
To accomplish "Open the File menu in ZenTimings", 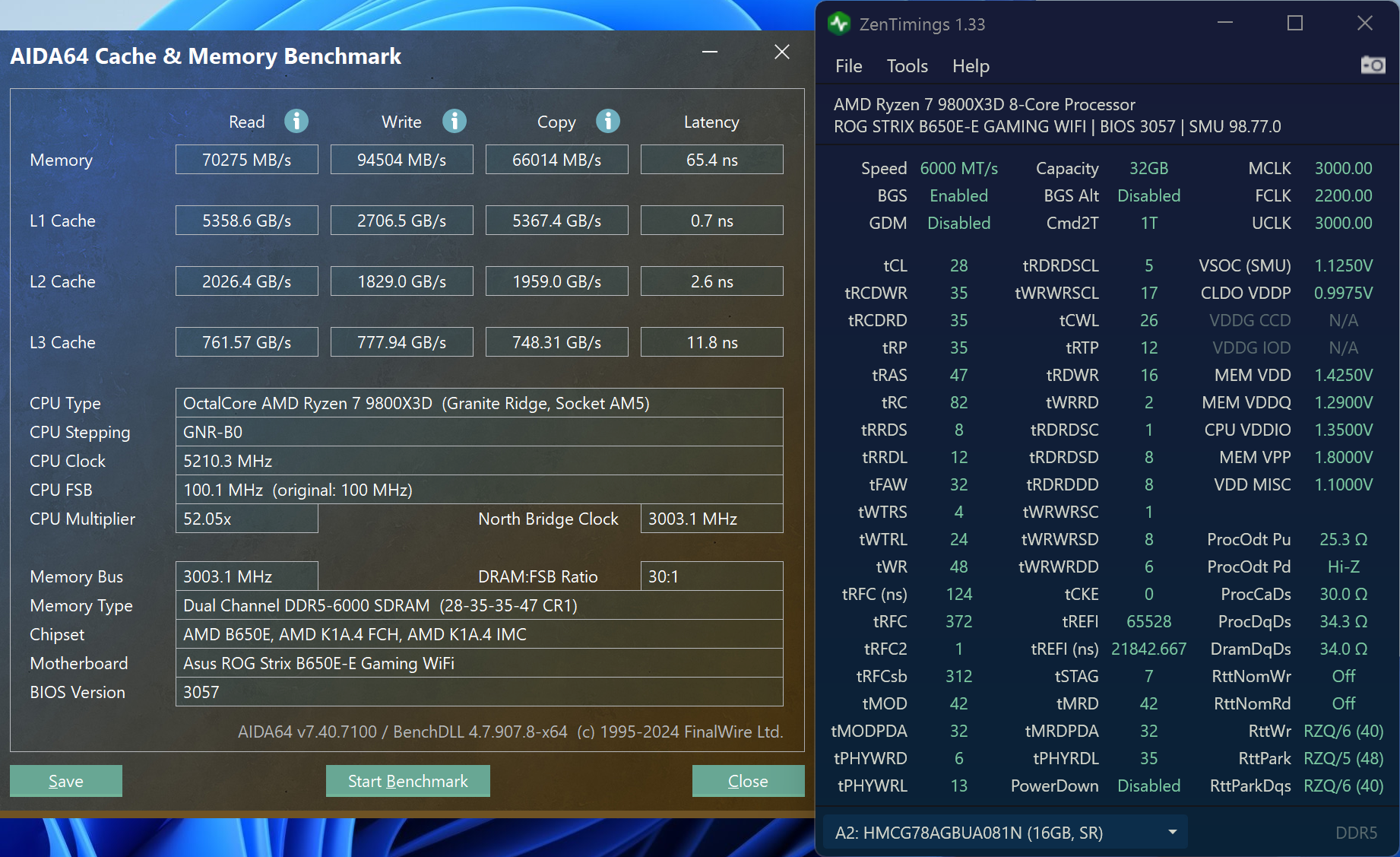I will click(x=848, y=66).
